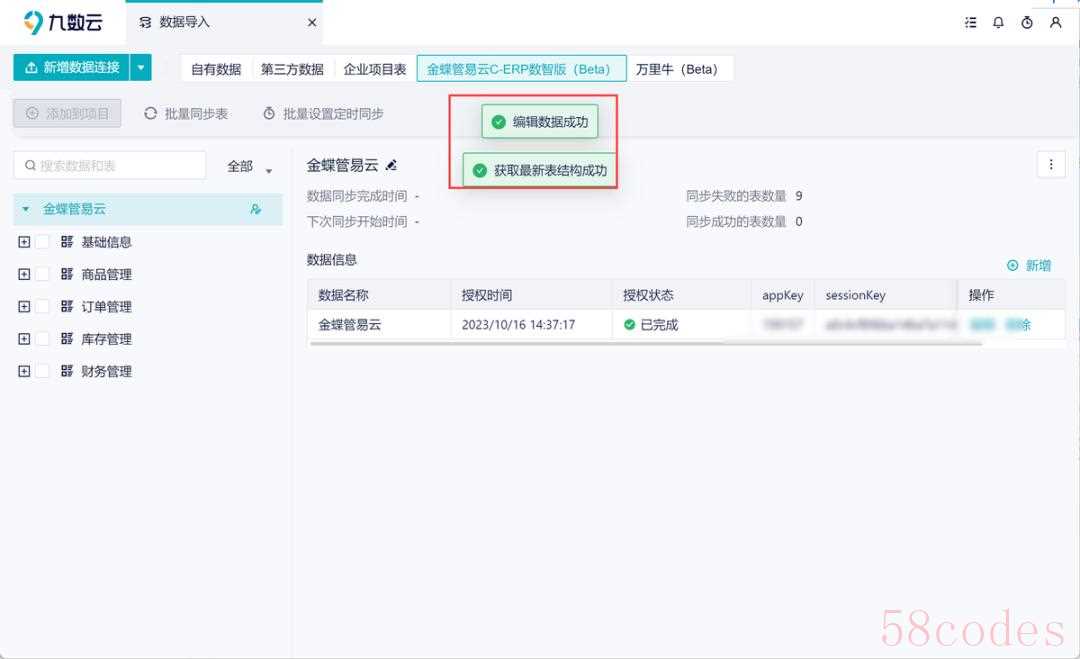The height and width of the screenshot is (659, 1080).
Task: Switch to 企业项目表 tab
Action: pos(375,69)
